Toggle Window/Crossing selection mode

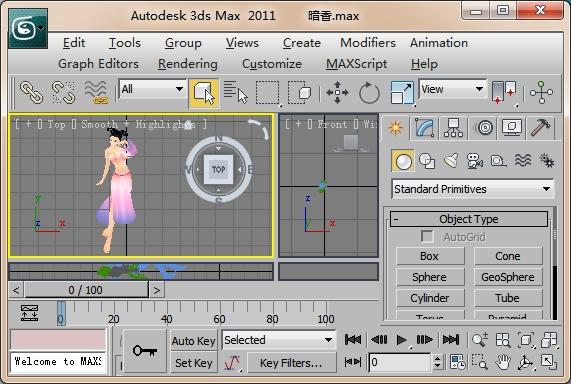[299, 93]
